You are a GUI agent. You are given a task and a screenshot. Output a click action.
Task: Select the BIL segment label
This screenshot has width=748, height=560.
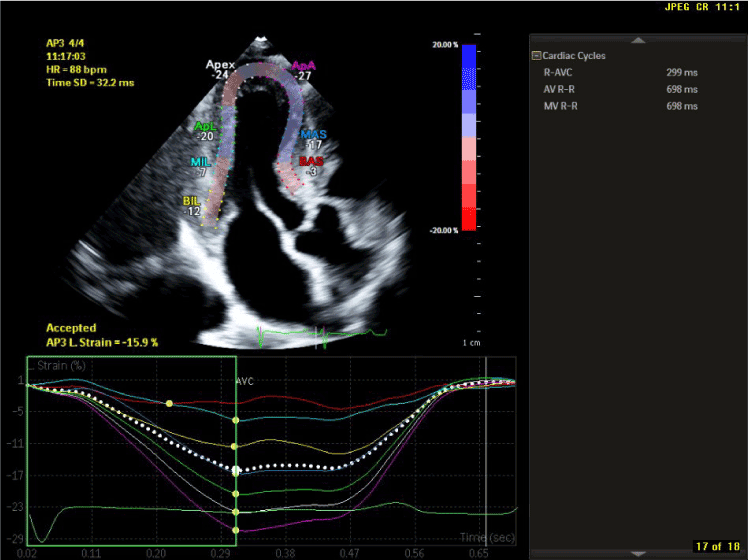pyautogui.click(x=193, y=201)
